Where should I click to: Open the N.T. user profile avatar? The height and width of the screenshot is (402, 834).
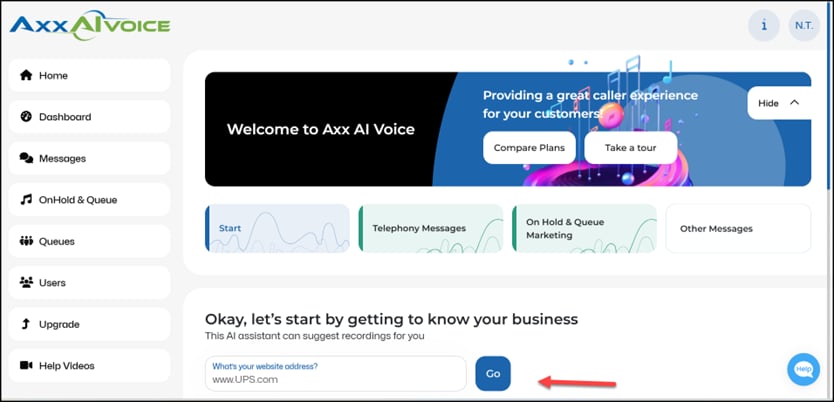click(804, 26)
